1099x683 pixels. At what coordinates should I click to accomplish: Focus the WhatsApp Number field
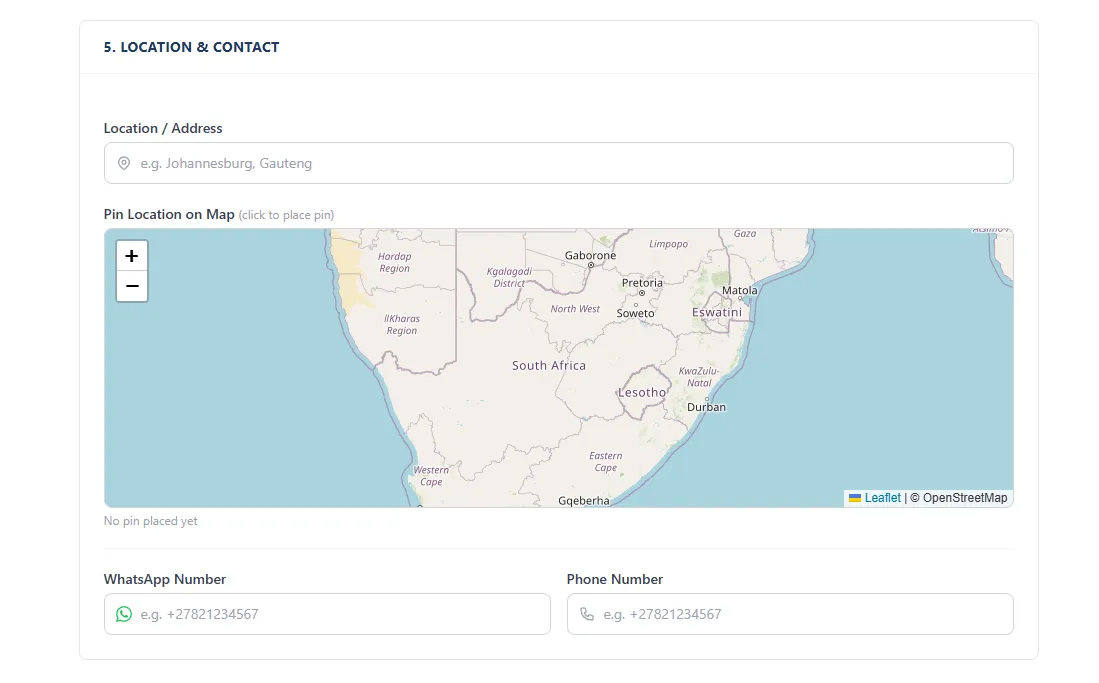coord(340,614)
